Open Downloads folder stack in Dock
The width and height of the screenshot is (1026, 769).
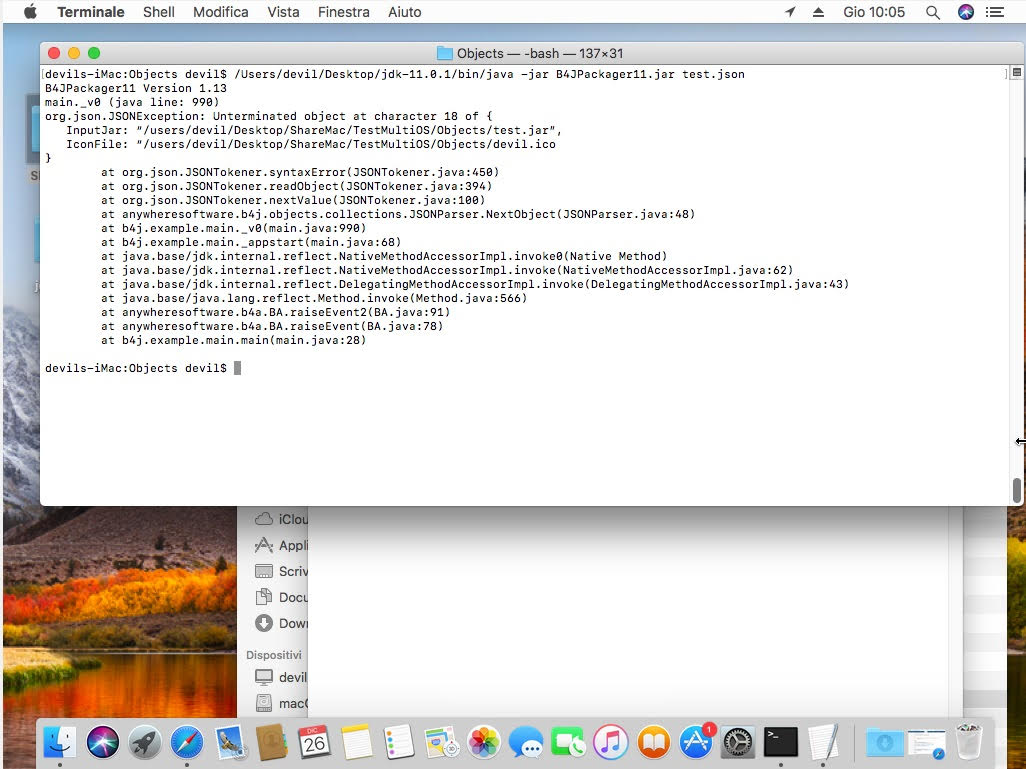pos(884,742)
